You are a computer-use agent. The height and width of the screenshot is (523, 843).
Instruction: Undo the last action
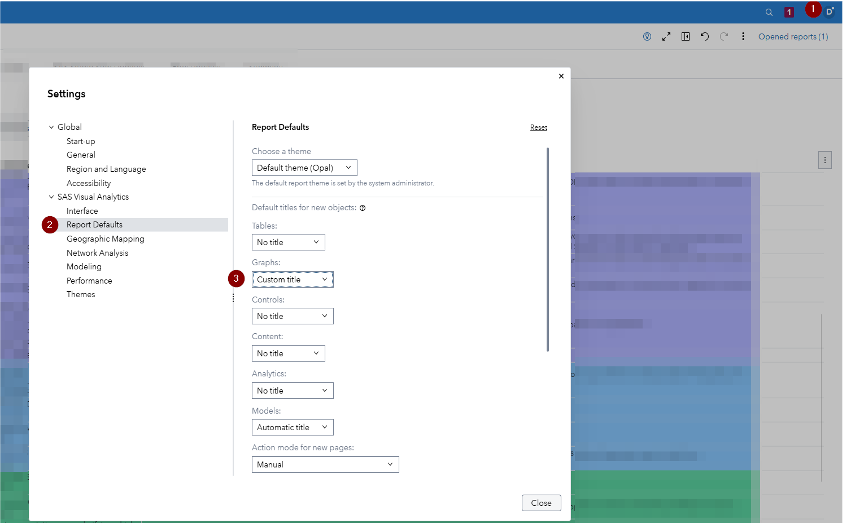pyautogui.click(x=705, y=37)
